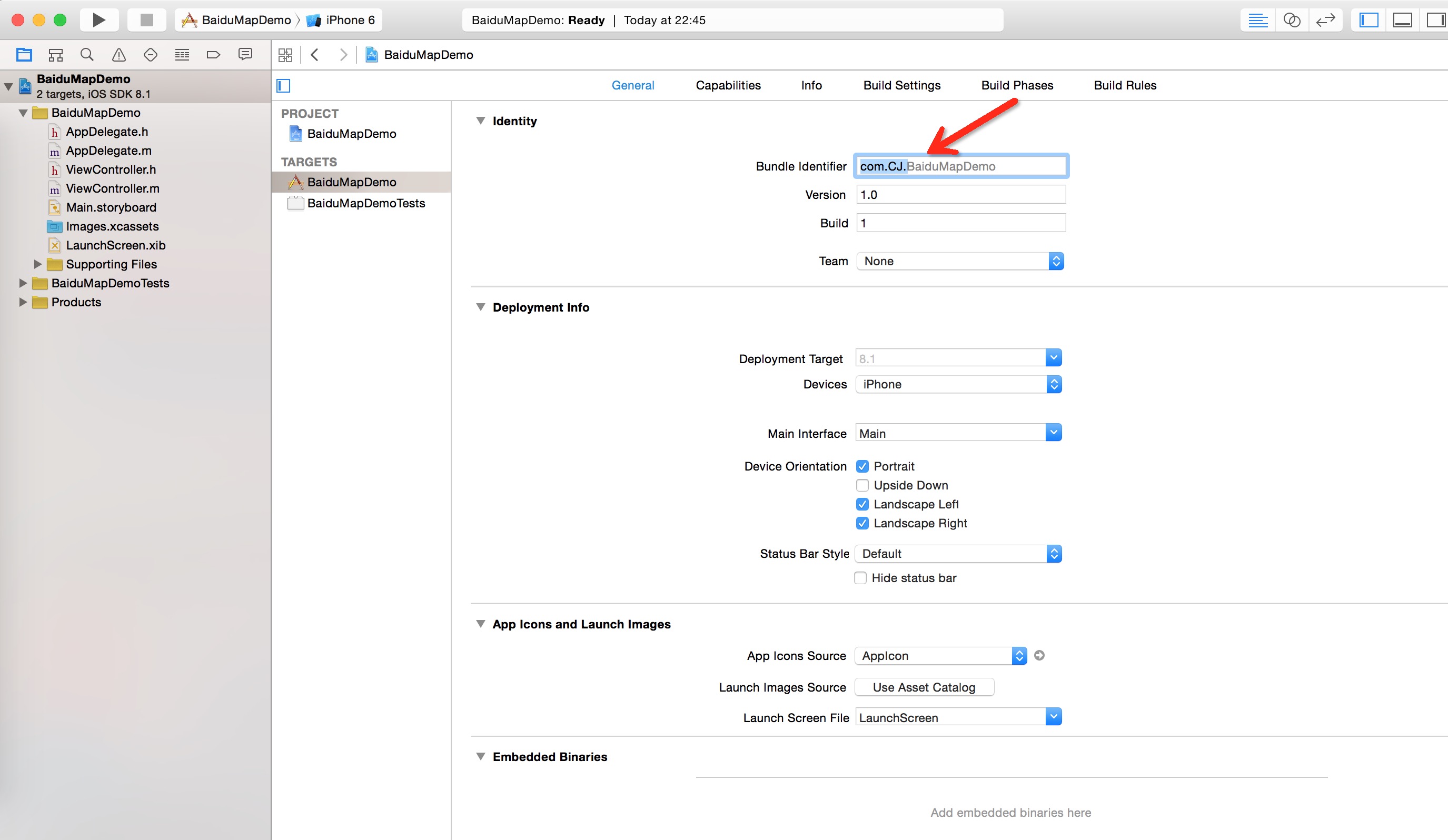Show the Issue navigator

pyautogui.click(x=119, y=55)
